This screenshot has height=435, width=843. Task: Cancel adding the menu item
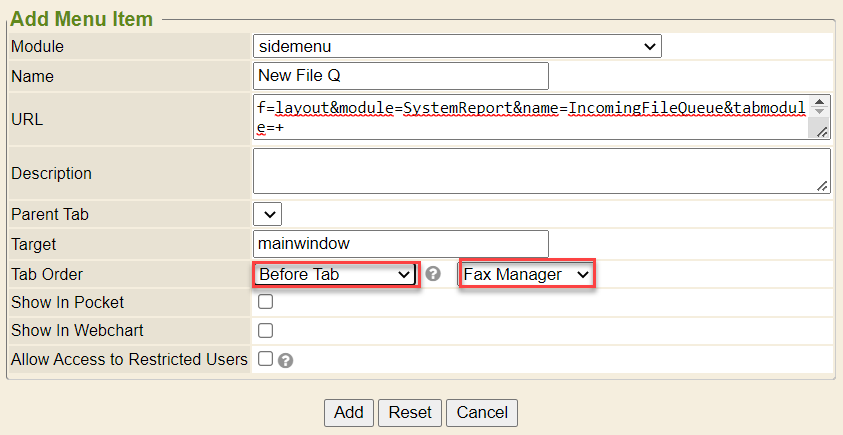tap(482, 412)
